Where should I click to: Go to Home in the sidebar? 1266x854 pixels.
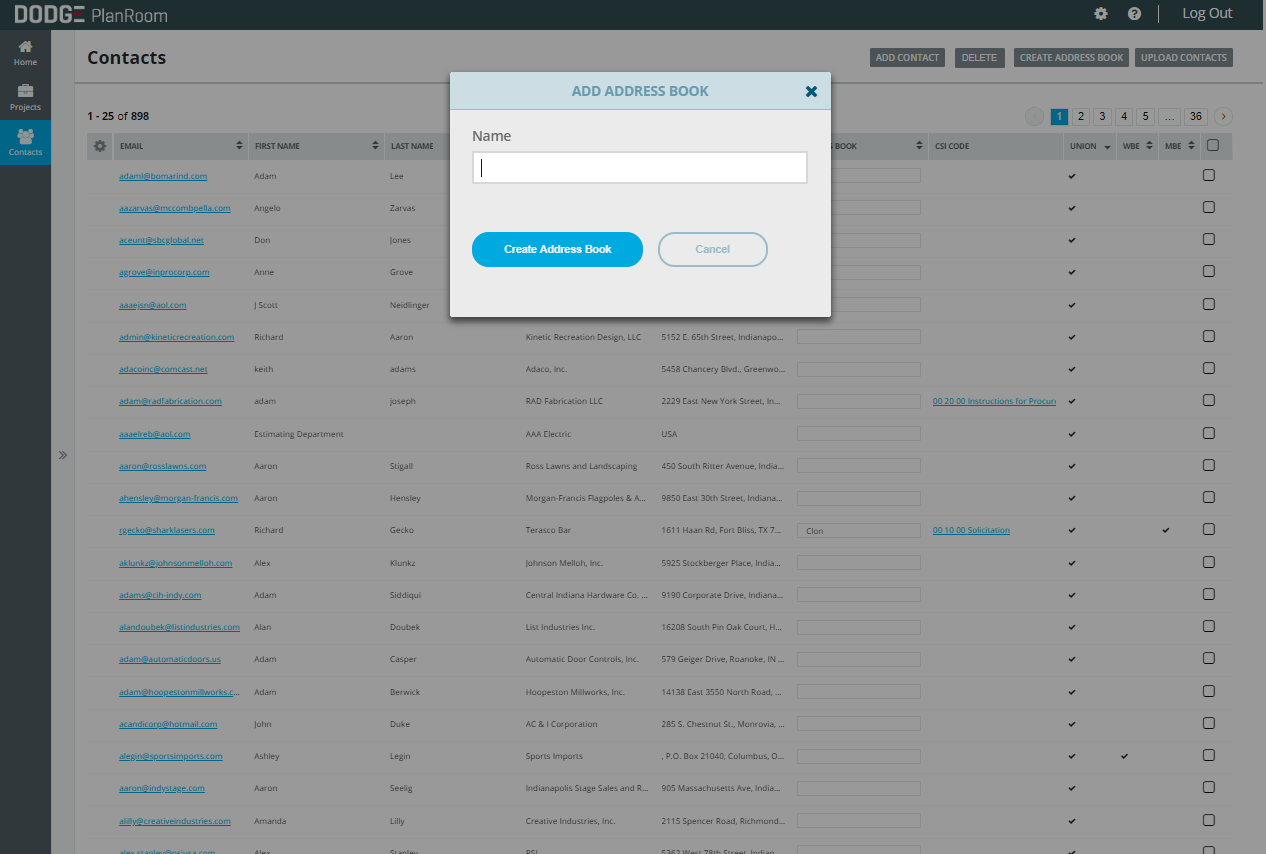(x=25, y=53)
